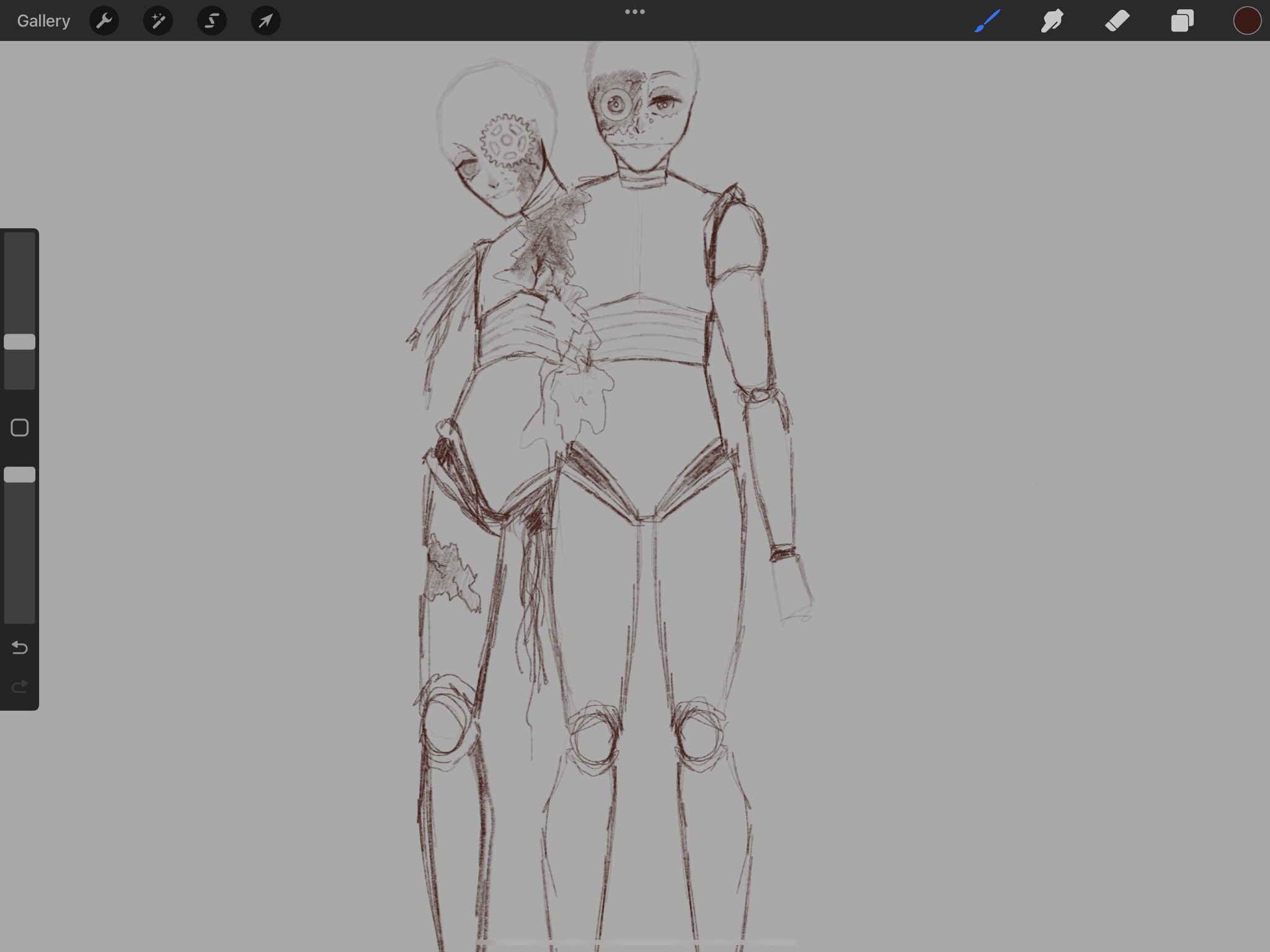The image size is (1270, 952).
Task: Tap the Modify square button on sidebar
Action: click(x=20, y=428)
